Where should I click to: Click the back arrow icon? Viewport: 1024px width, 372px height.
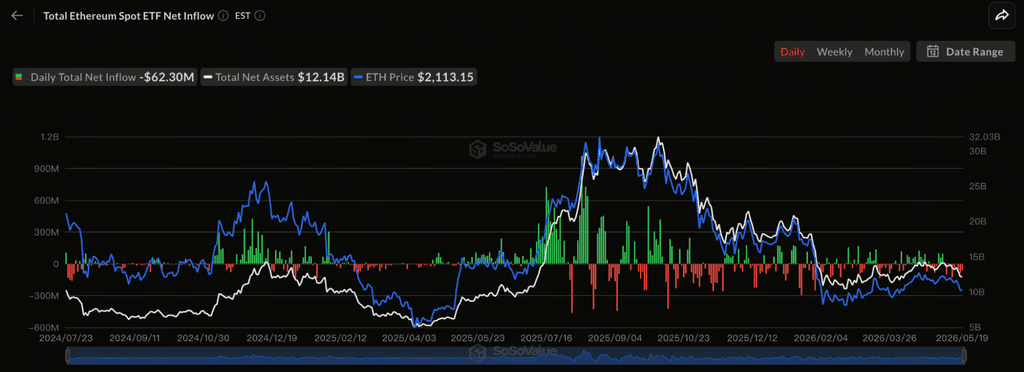click(17, 16)
